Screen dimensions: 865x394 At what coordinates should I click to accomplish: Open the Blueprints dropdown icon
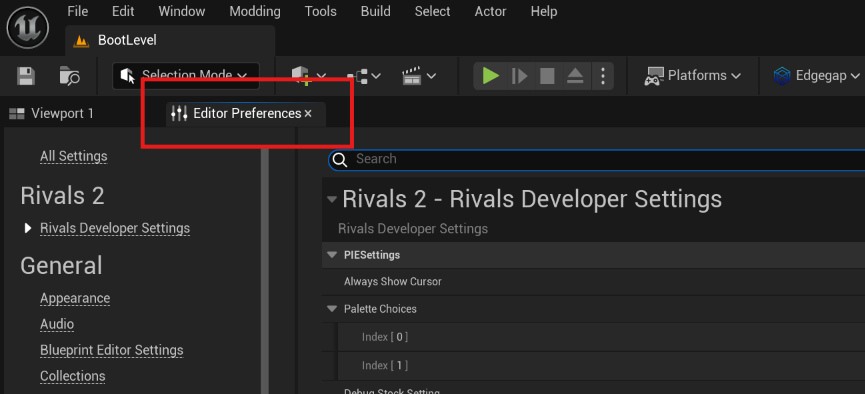point(364,76)
